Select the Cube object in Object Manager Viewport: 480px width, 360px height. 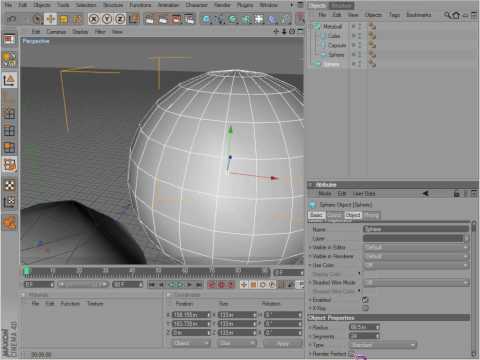(x=334, y=35)
